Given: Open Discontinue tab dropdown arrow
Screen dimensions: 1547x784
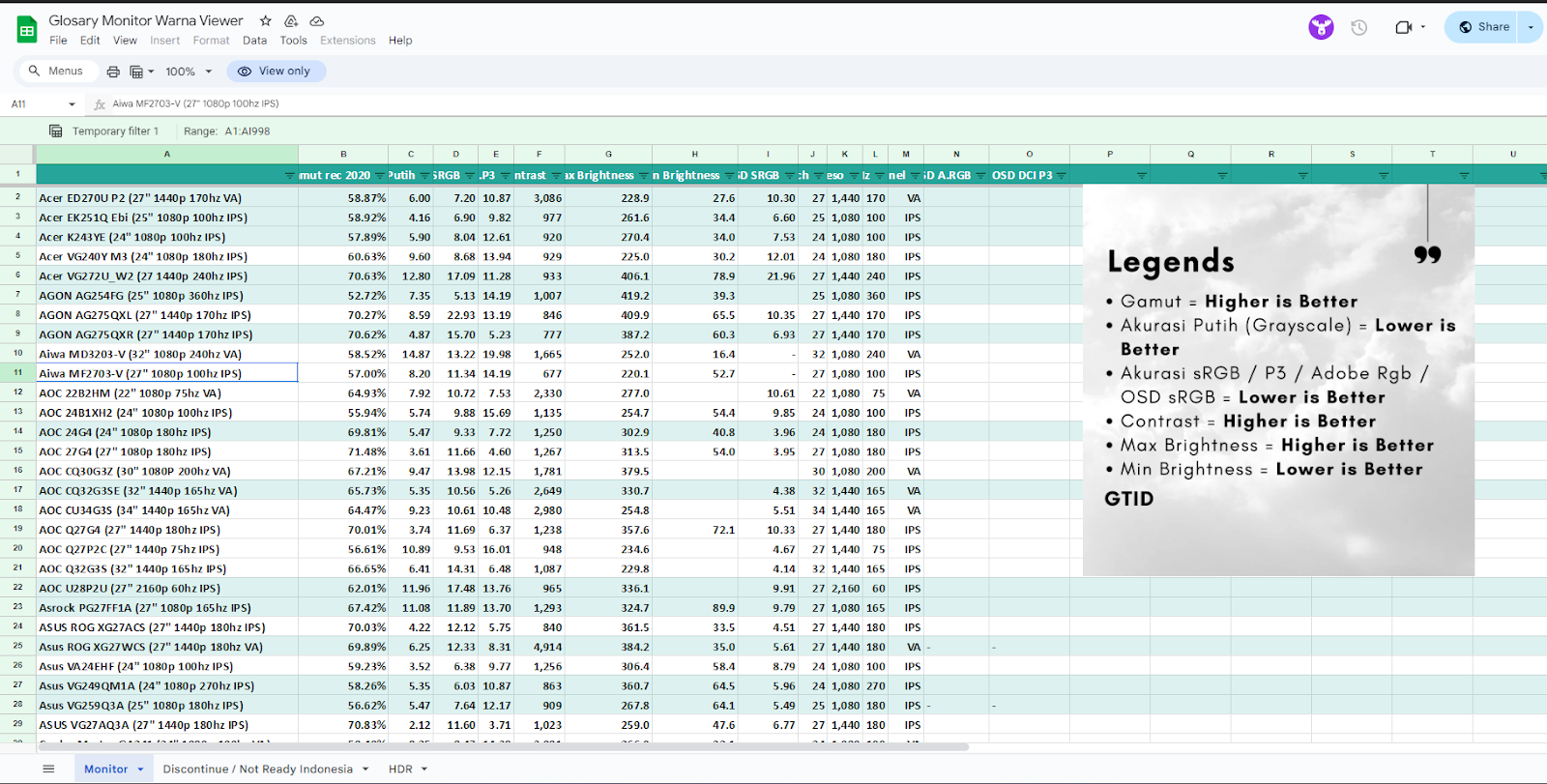Looking at the screenshot, I should [365, 769].
